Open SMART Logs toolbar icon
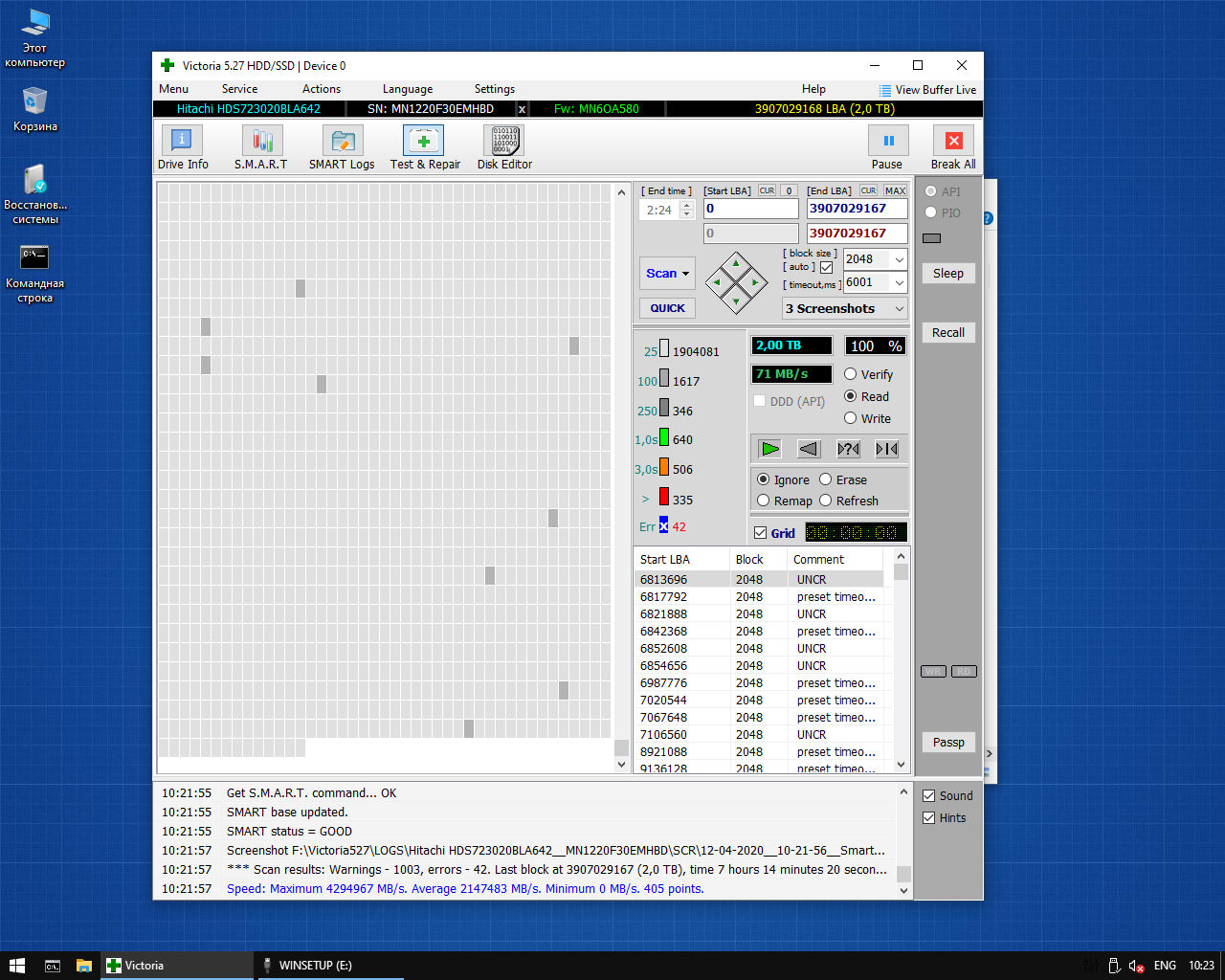The width and height of the screenshot is (1225, 980). coord(342,141)
